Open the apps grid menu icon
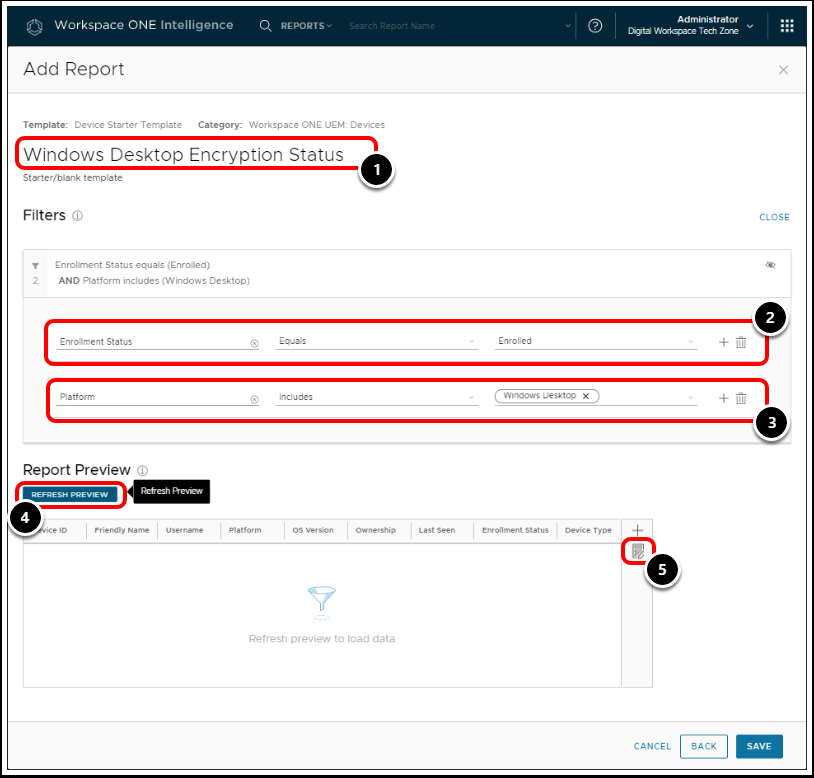Viewport: 814px width, 778px height. (x=787, y=26)
